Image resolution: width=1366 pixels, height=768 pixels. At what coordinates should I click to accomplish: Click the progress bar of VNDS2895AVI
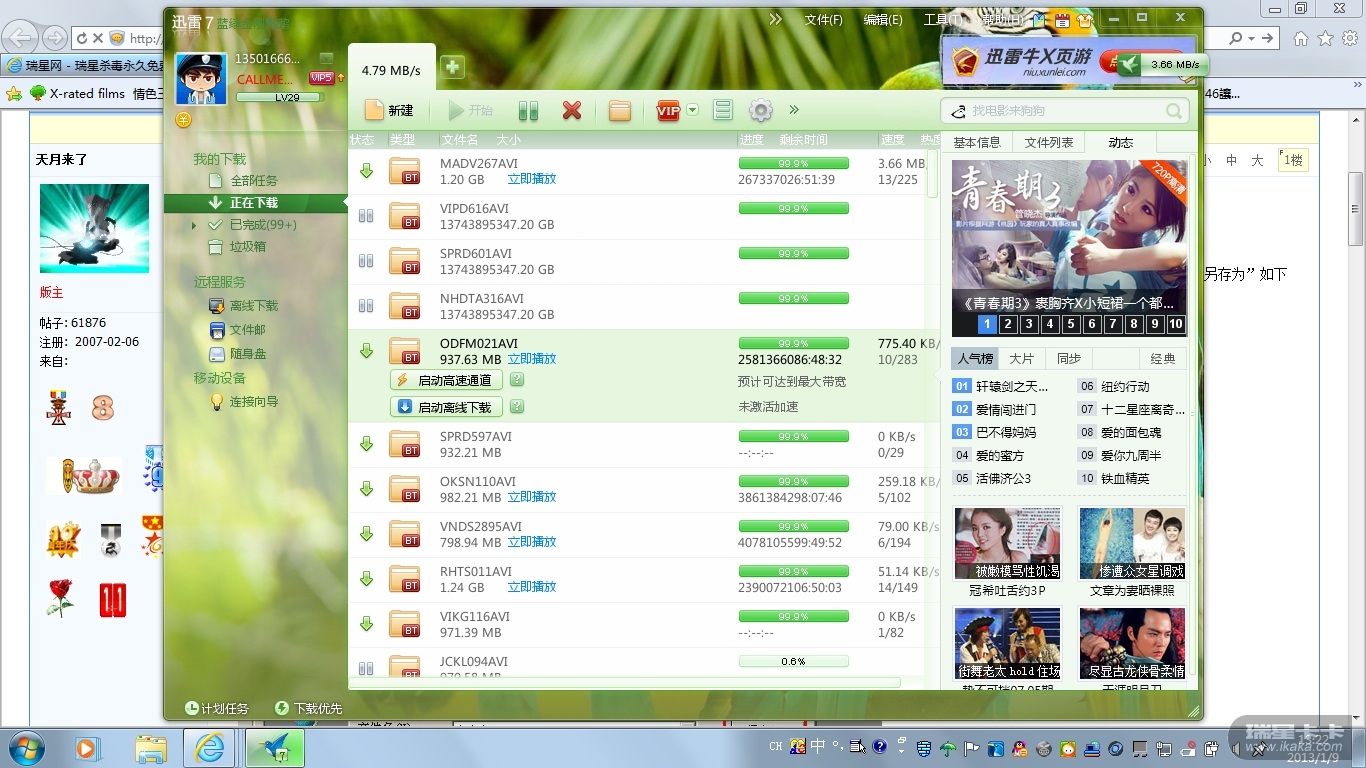pyautogui.click(x=794, y=526)
